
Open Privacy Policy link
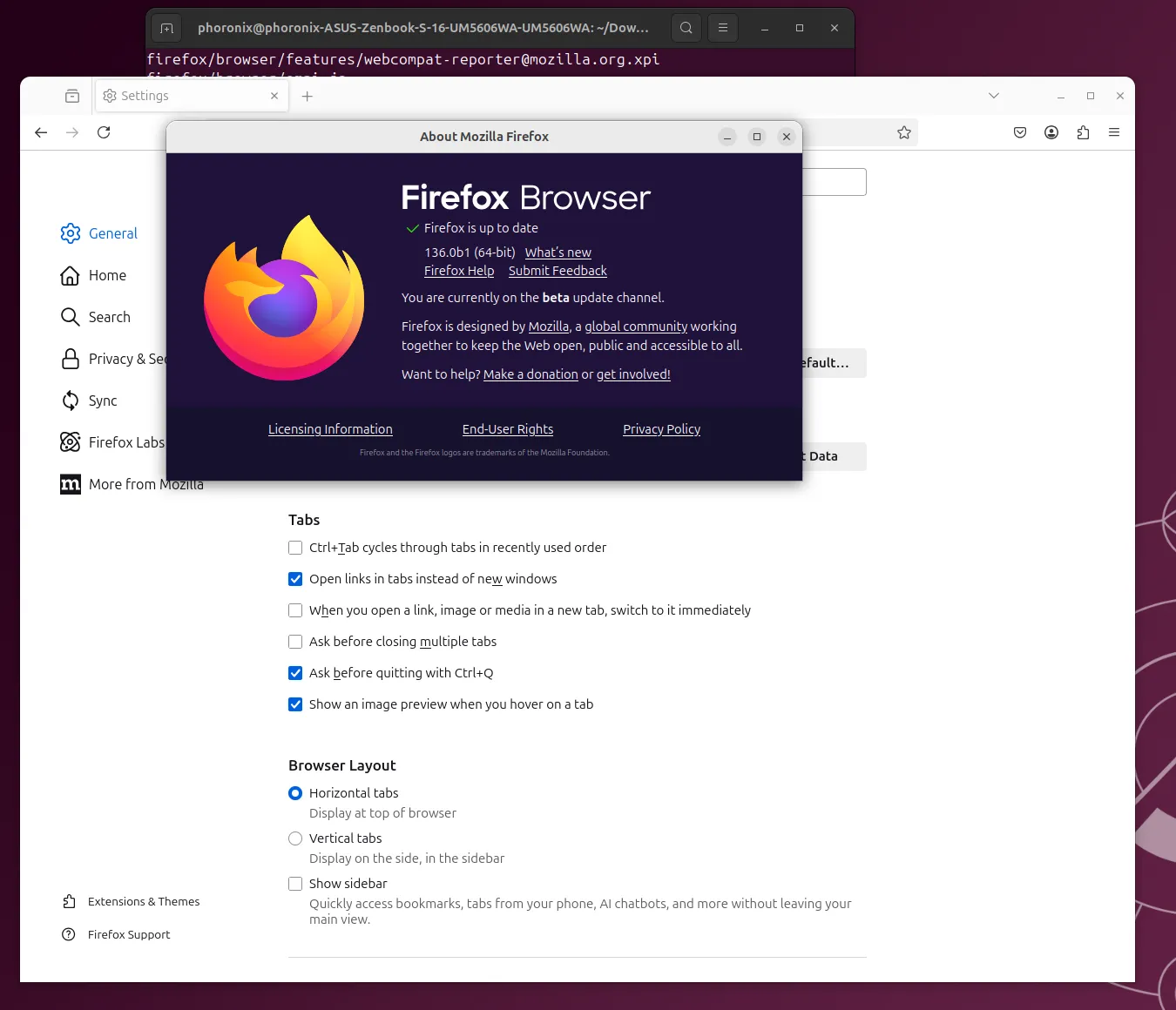(662, 429)
